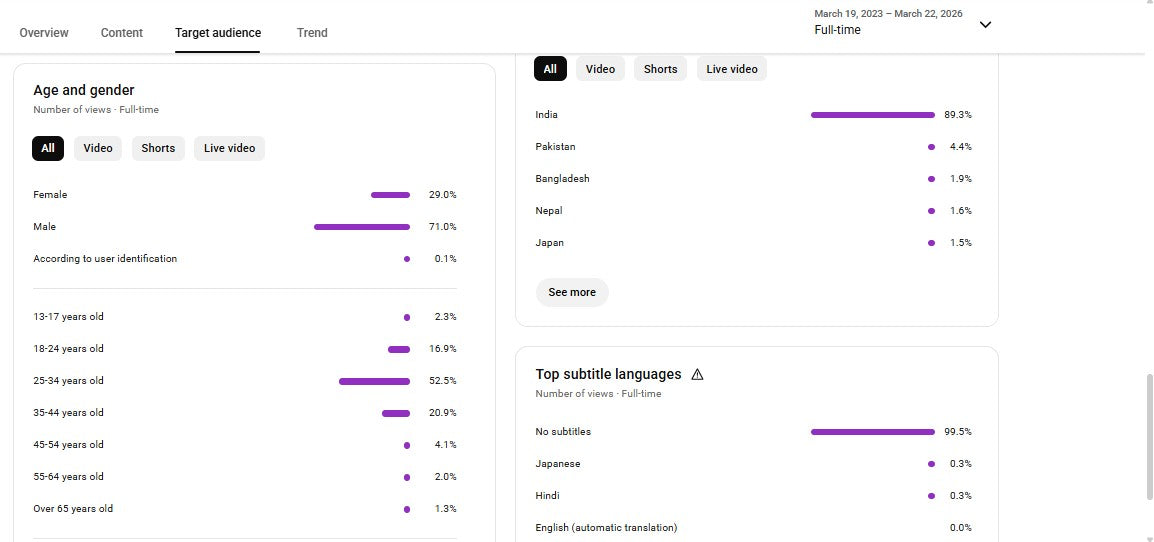1154x542 pixels.
Task: Filter Age and gender by Live video
Action: click(229, 148)
